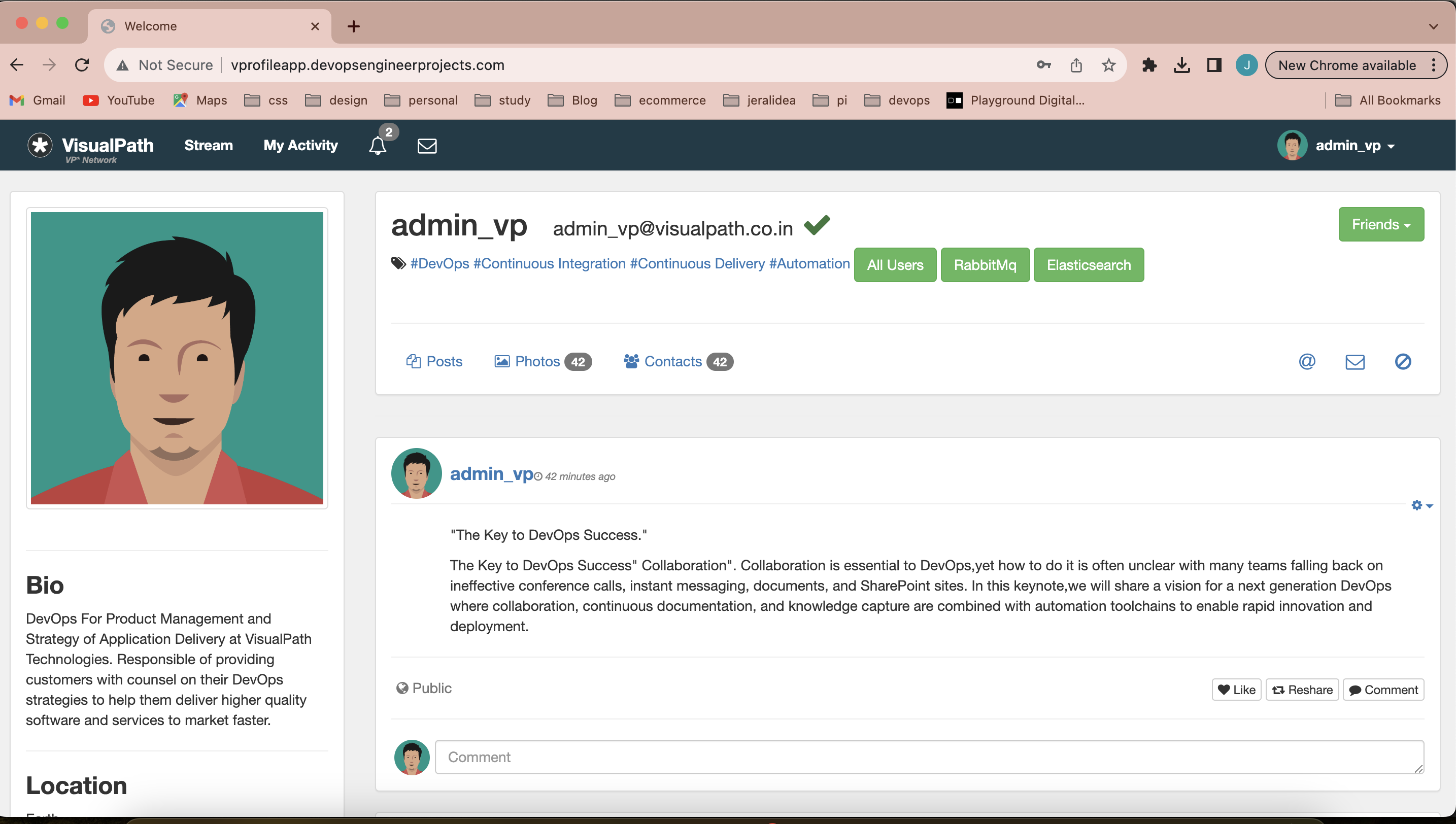This screenshot has width=1456, height=824.
Task: Click the mention (@) icon on profile
Action: pyautogui.click(x=1308, y=362)
